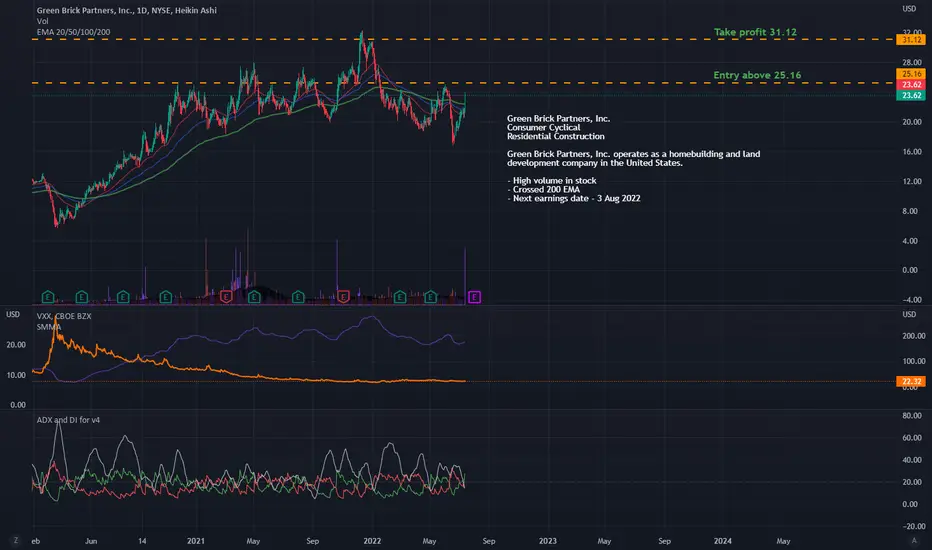This screenshot has height=550, width=932.
Task: Open the purple upcoming earnings marker
Action: click(474, 297)
